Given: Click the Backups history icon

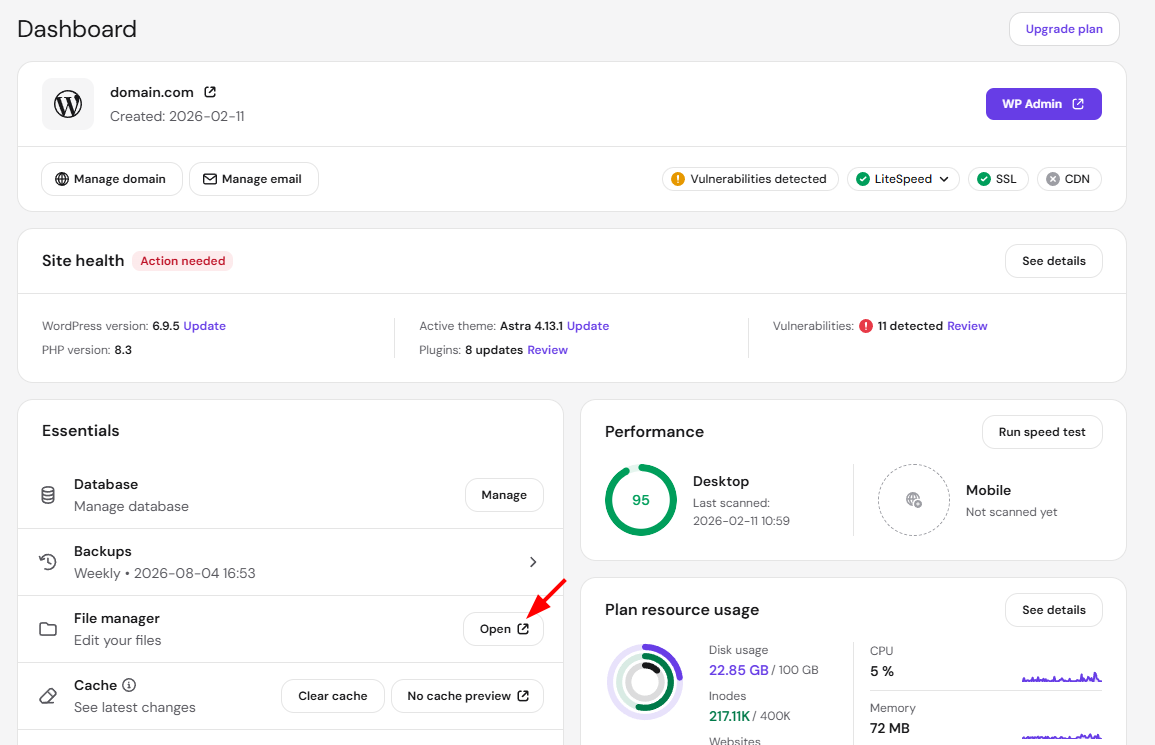Looking at the screenshot, I should [48, 562].
